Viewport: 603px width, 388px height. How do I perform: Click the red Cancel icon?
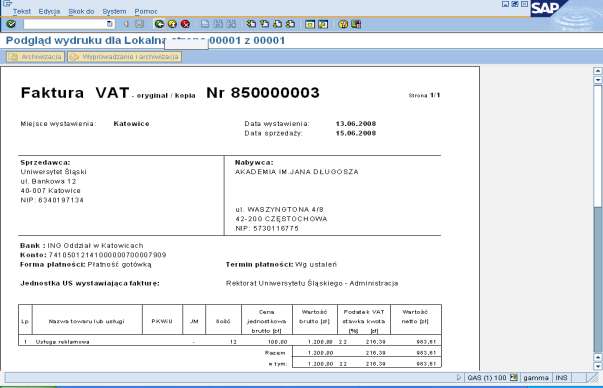coord(185,24)
